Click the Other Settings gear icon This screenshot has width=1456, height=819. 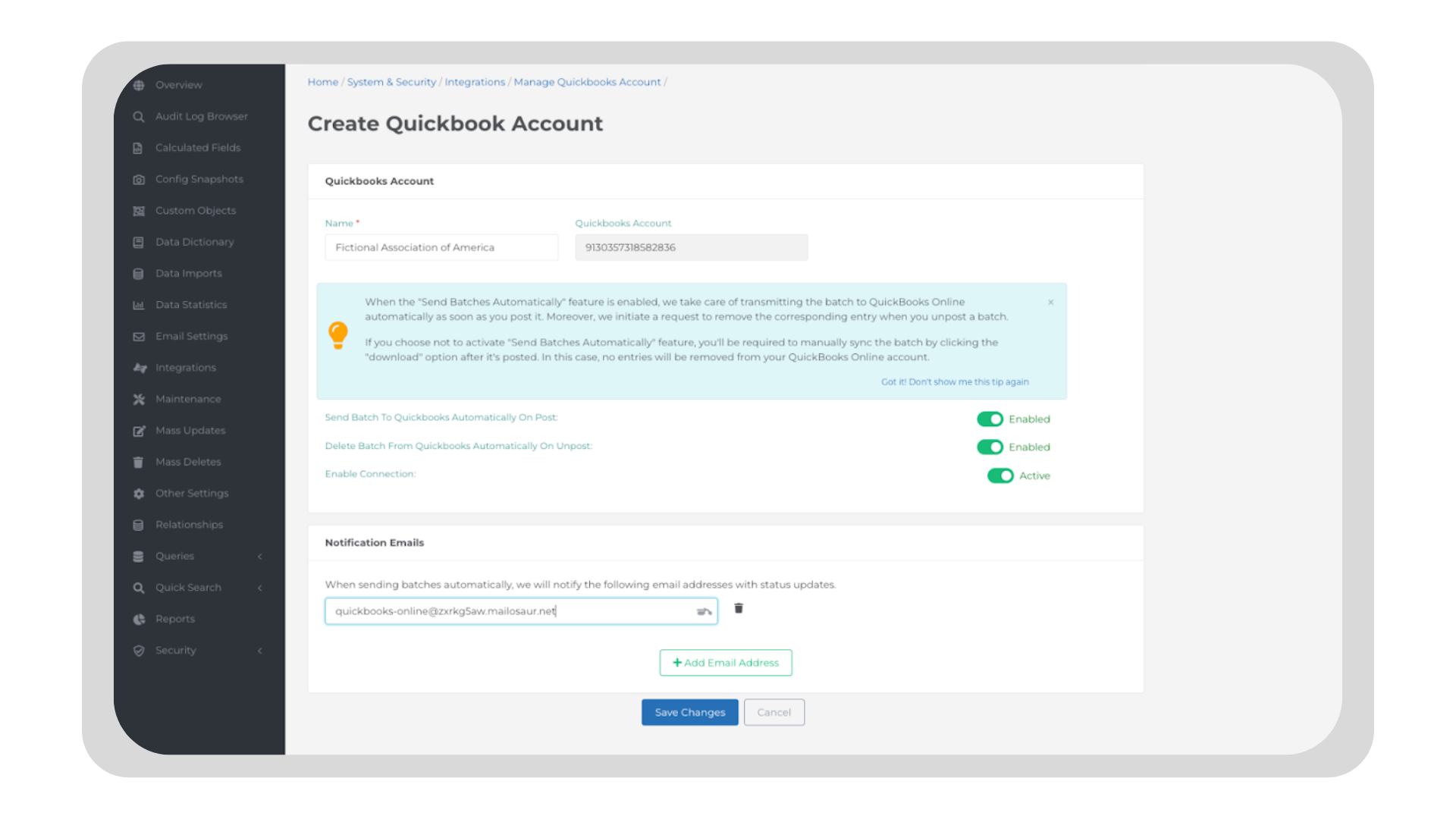[139, 494]
